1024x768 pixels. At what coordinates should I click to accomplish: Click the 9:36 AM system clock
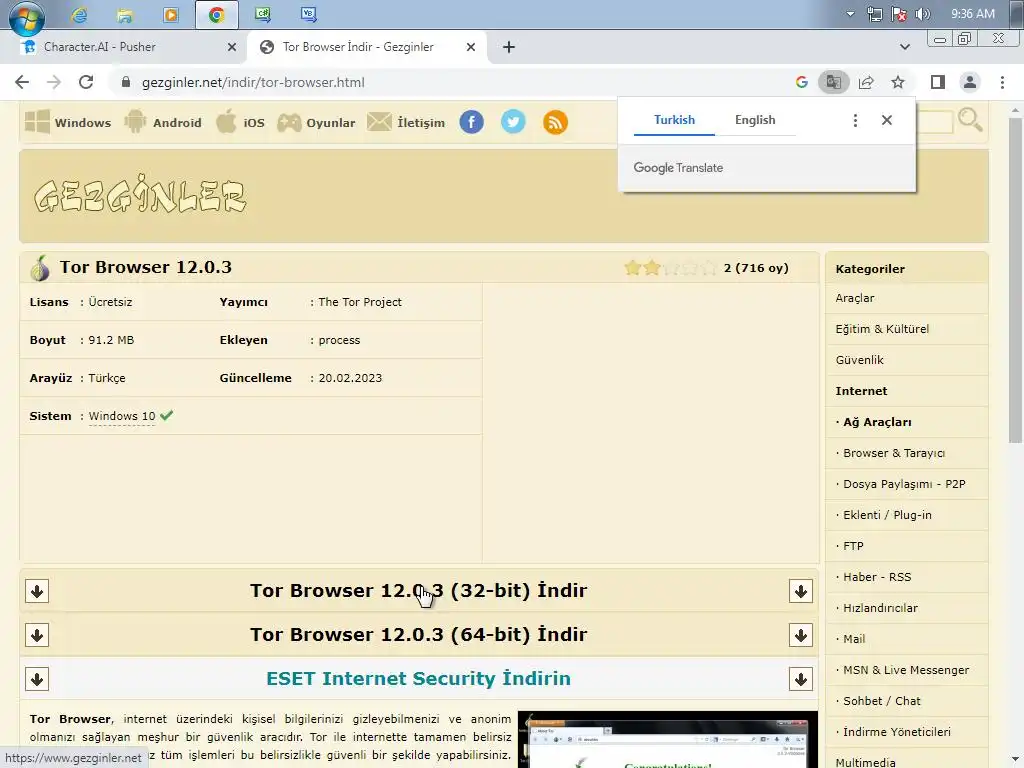pos(973,14)
